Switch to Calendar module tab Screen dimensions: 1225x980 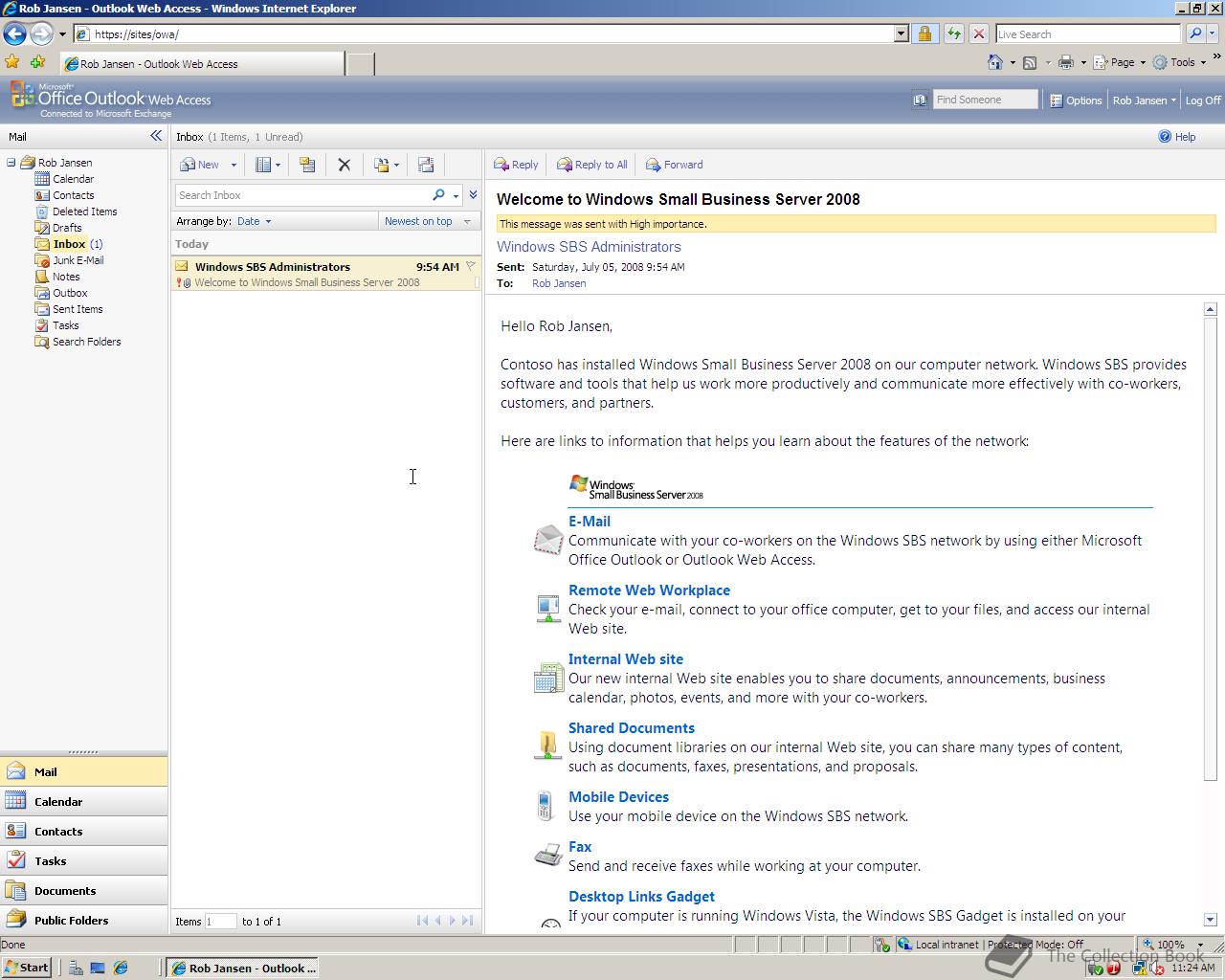point(83,801)
